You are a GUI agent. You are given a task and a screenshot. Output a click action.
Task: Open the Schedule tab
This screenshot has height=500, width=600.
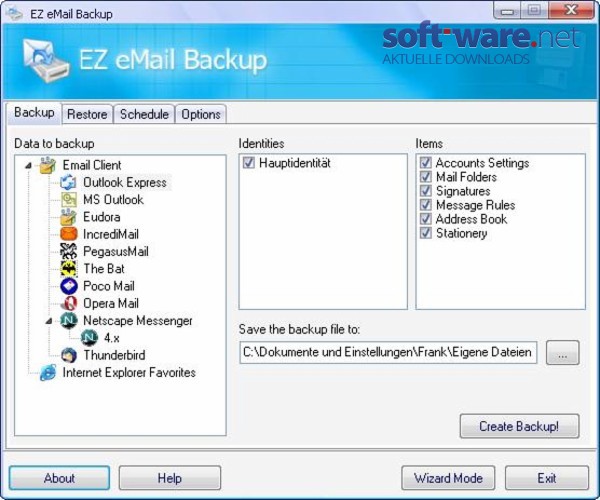click(x=144, y=114)
